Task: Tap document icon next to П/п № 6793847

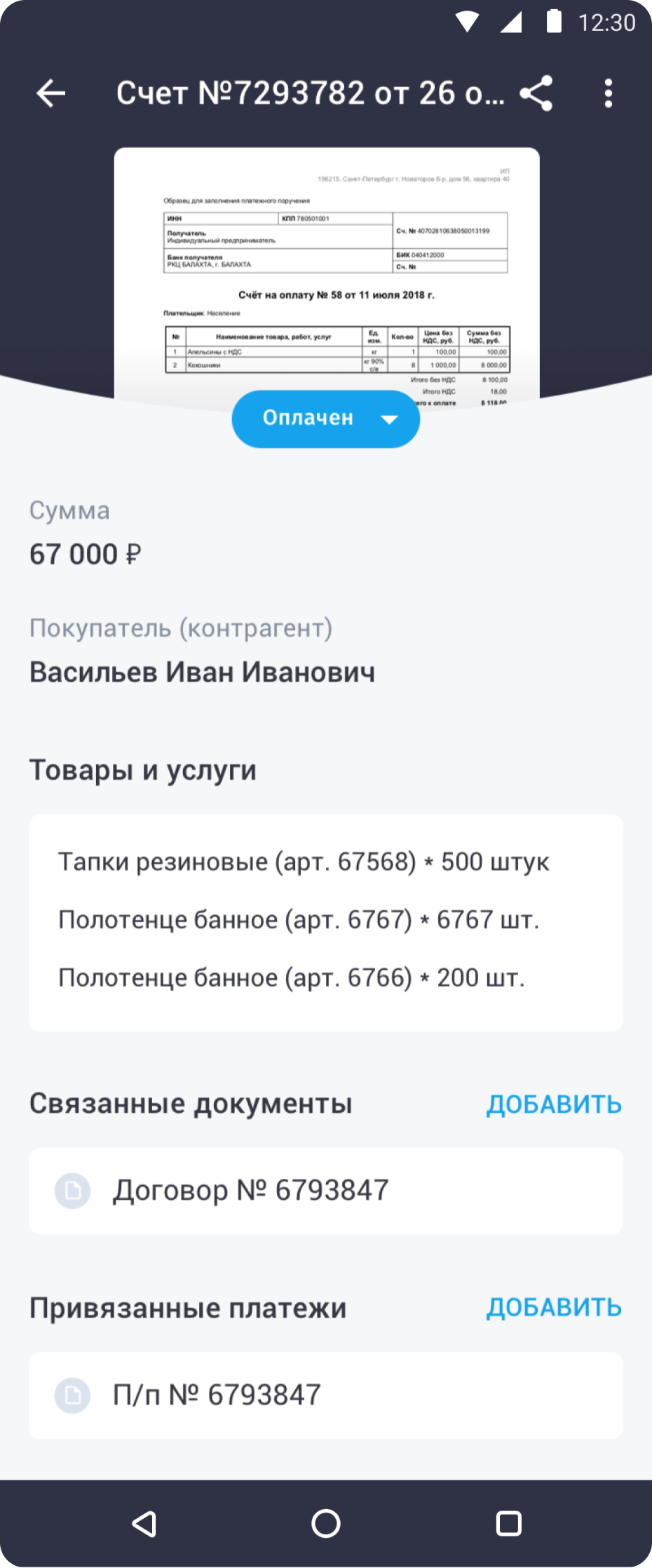Action: coord(73,1395)
